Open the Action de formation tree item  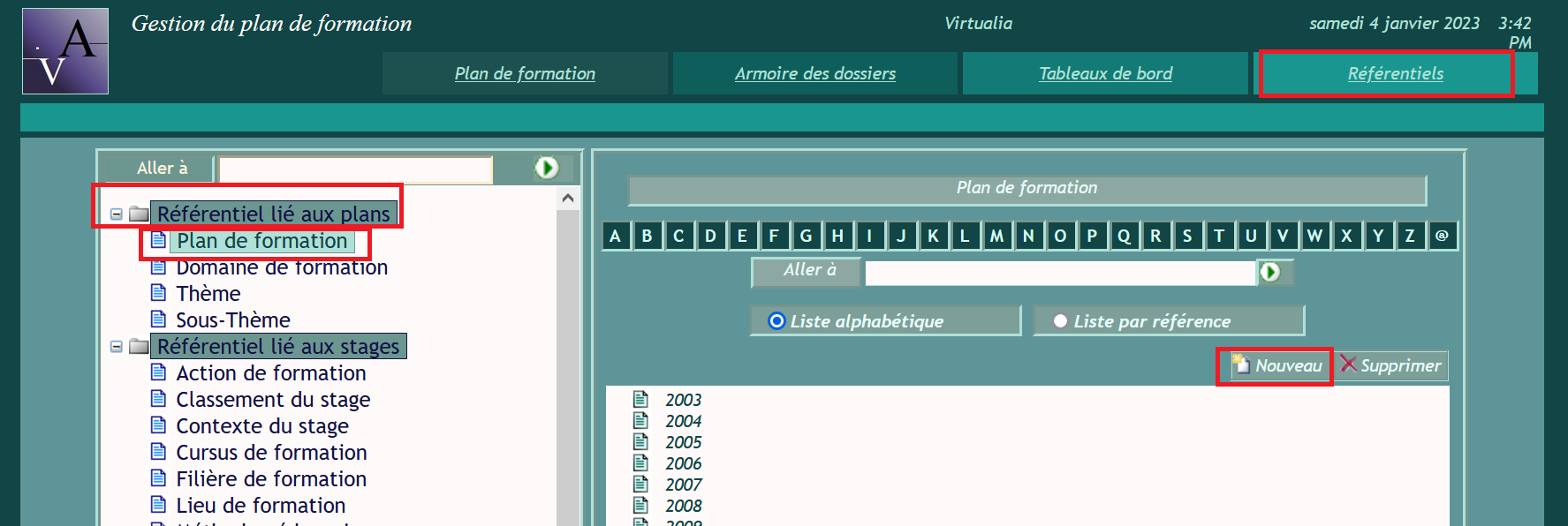tap(270, 373)
